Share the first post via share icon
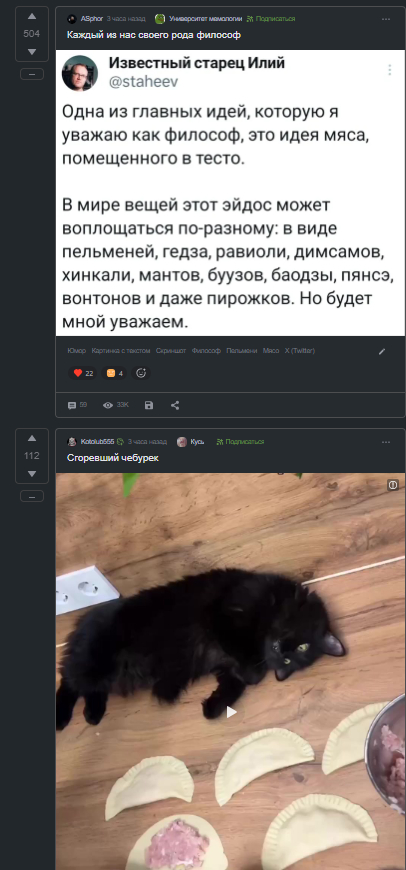This screenshot has width=406, height=870. [x=175, y=406]
